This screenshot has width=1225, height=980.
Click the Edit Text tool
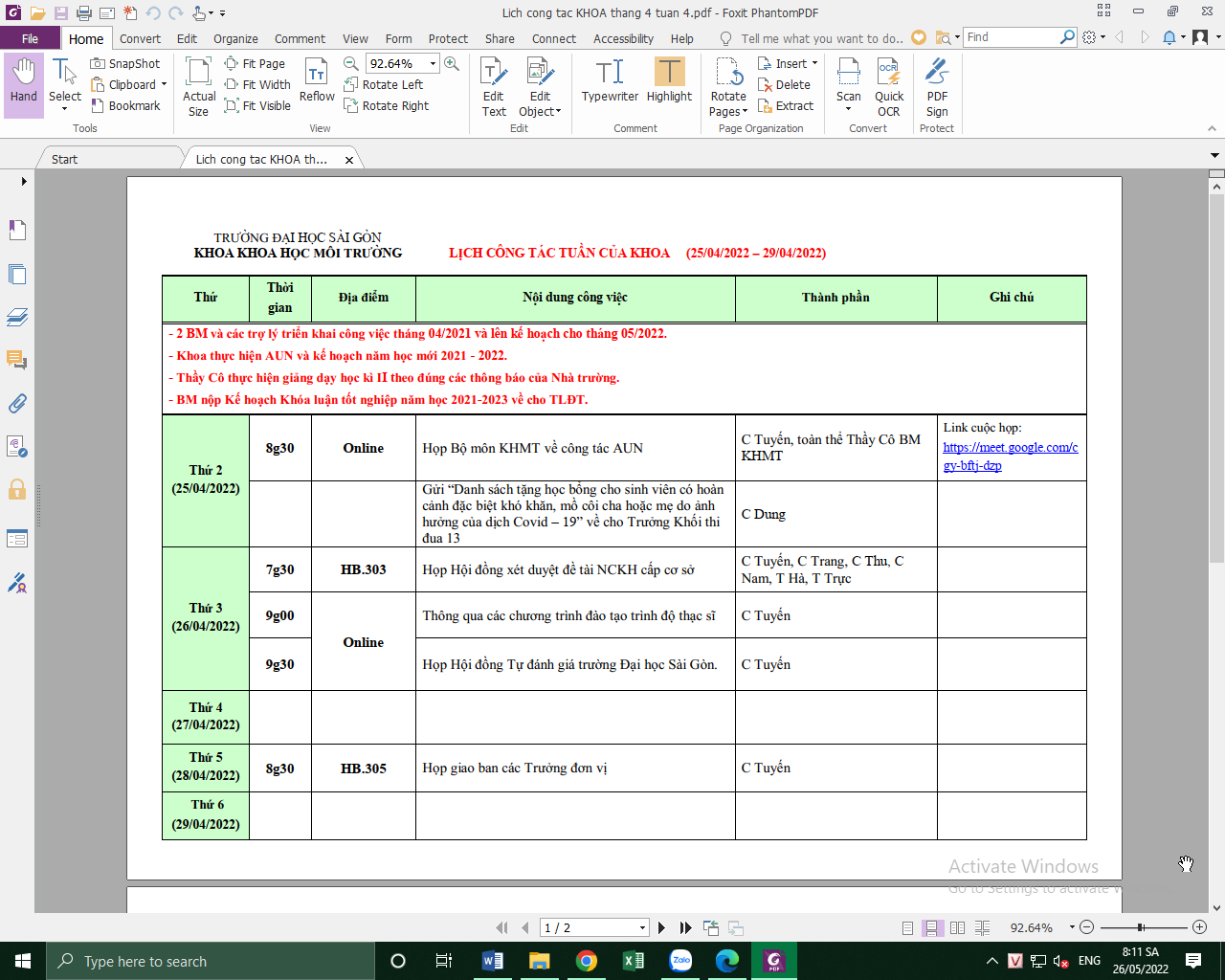coord(494,86)
